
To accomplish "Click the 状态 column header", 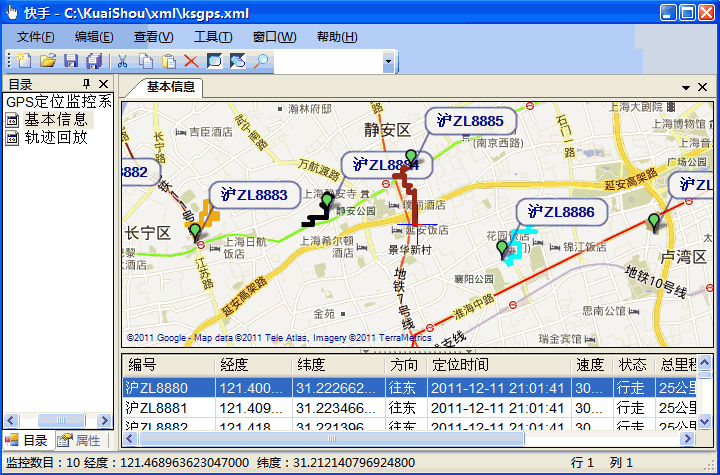I will pyautogui.click(x=634, y=365).
